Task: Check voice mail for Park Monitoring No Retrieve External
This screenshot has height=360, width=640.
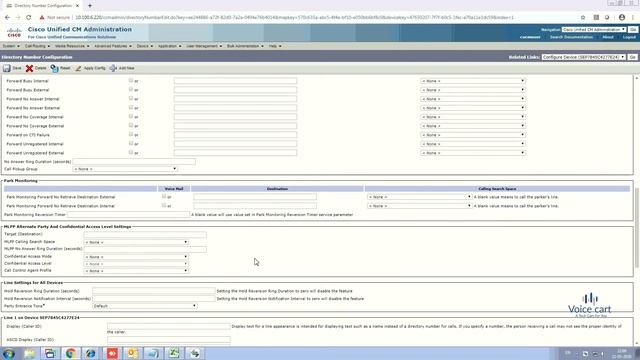Action: [x=164, y=196]
